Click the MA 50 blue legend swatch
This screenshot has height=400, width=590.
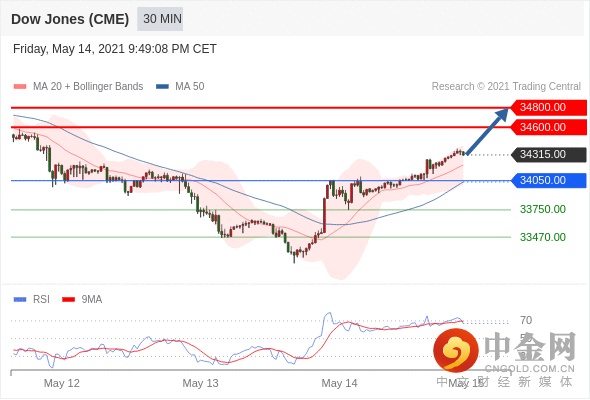point(162,87)
